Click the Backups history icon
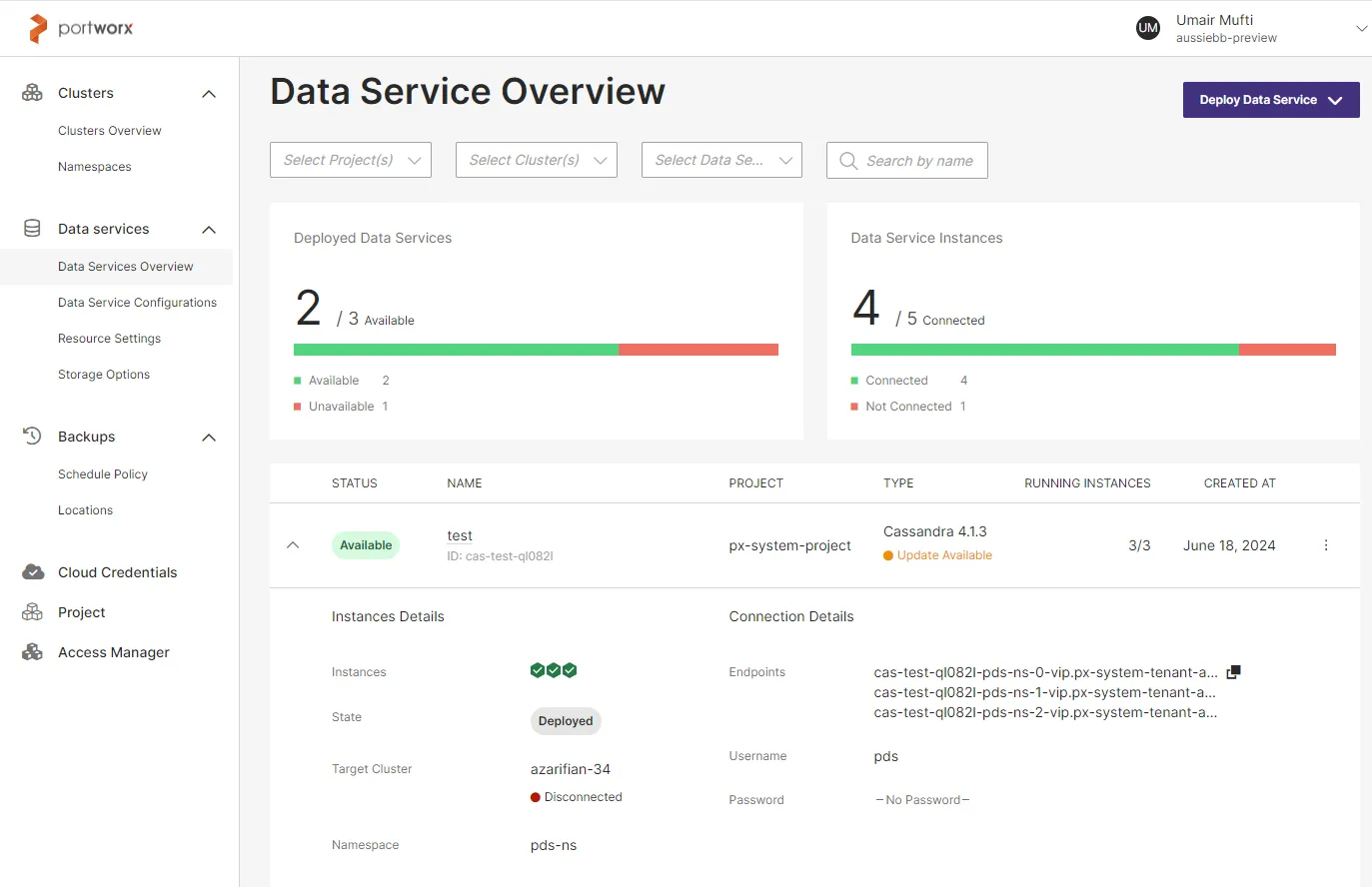The image size is (1372, 887). pos(32,436)
